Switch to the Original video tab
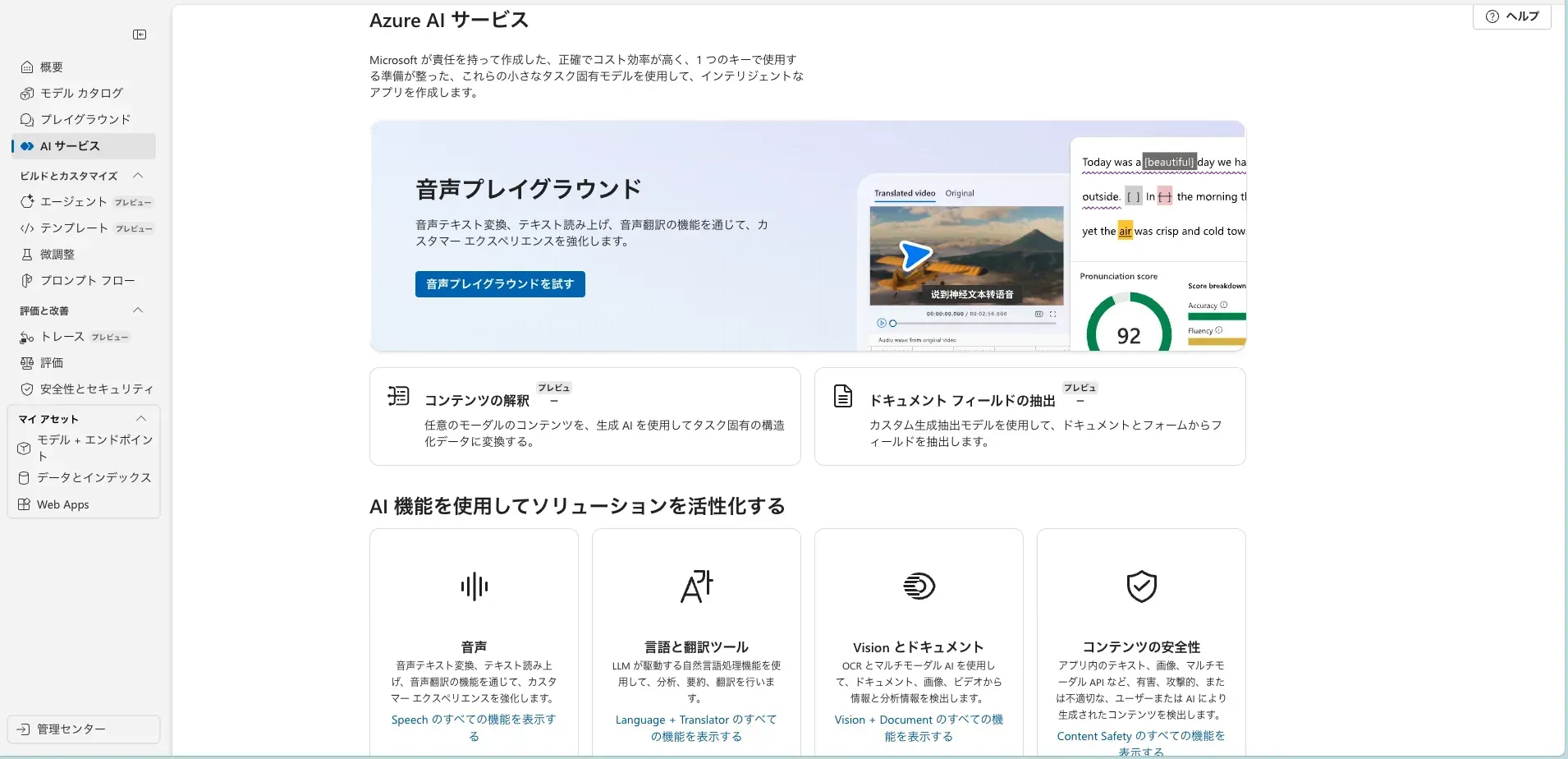This screenshot has width=1568, height=759. coord(959,194)
